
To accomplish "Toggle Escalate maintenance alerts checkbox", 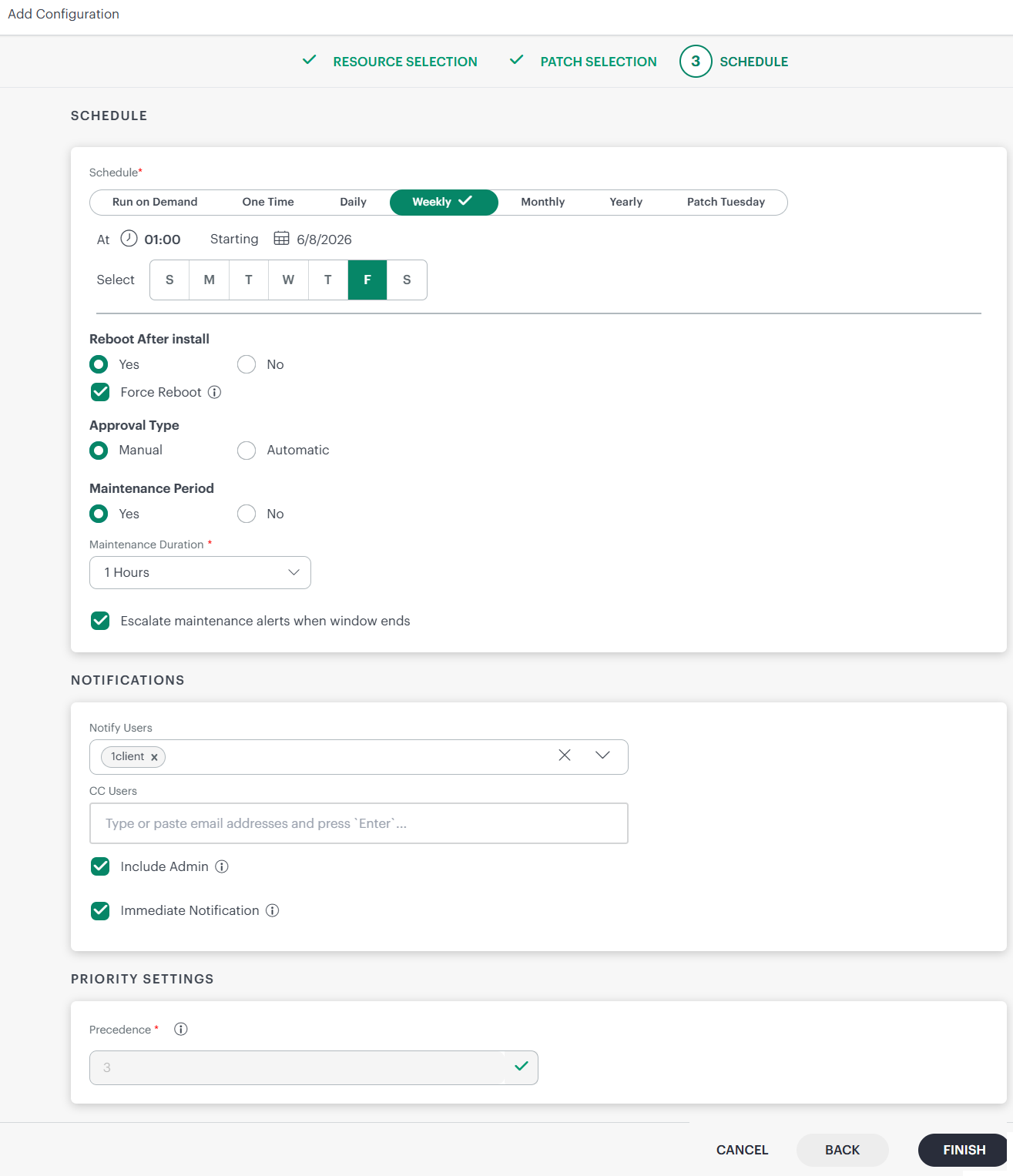I will (x=100, y=621).
